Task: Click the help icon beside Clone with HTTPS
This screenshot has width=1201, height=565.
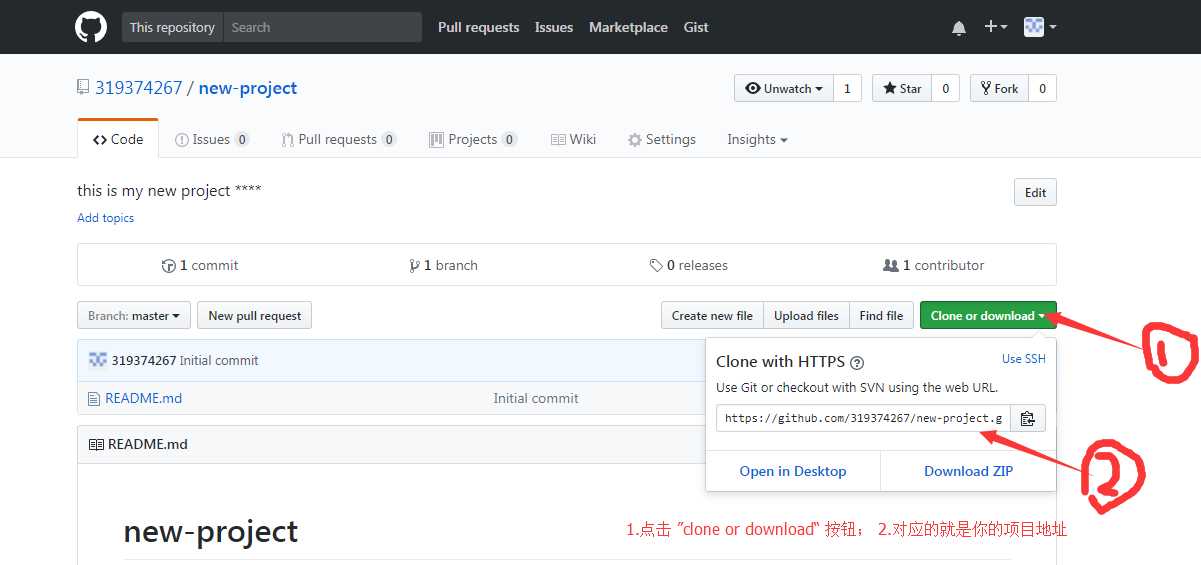Action: click(x=857, y=363)
